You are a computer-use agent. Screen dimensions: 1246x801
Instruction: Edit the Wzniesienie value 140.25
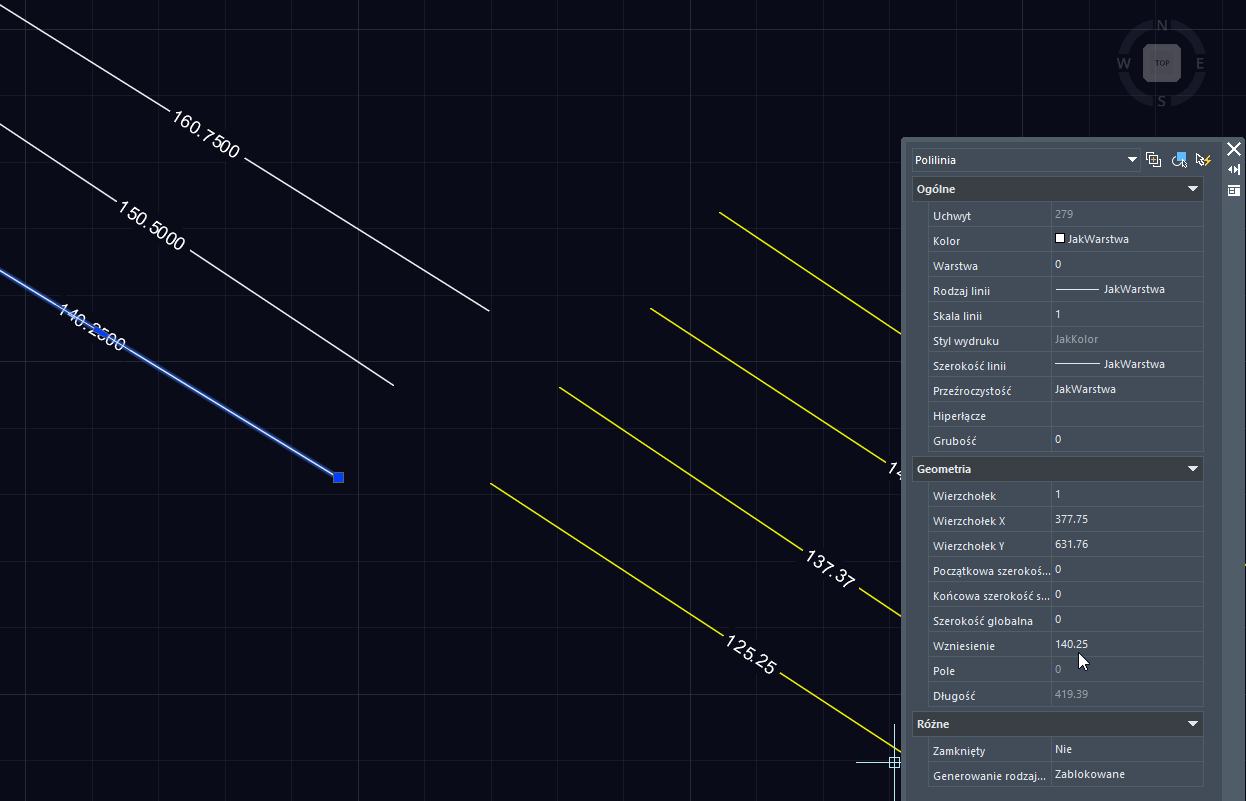(x=1127, y=645)
